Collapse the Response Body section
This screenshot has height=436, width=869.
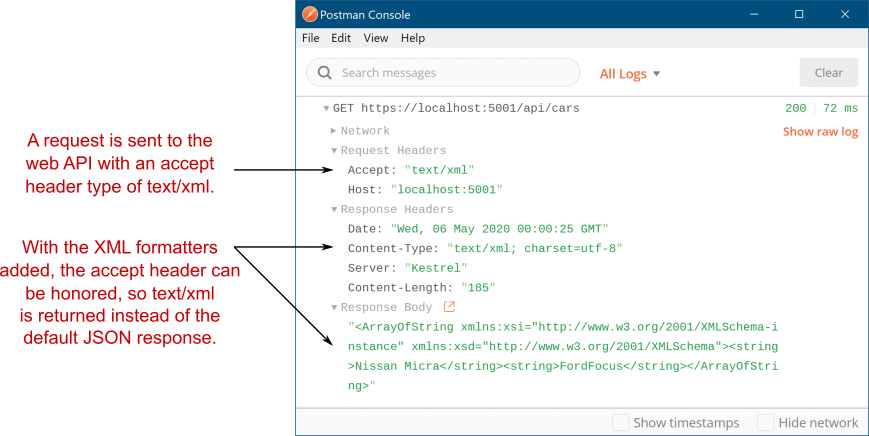334,307
